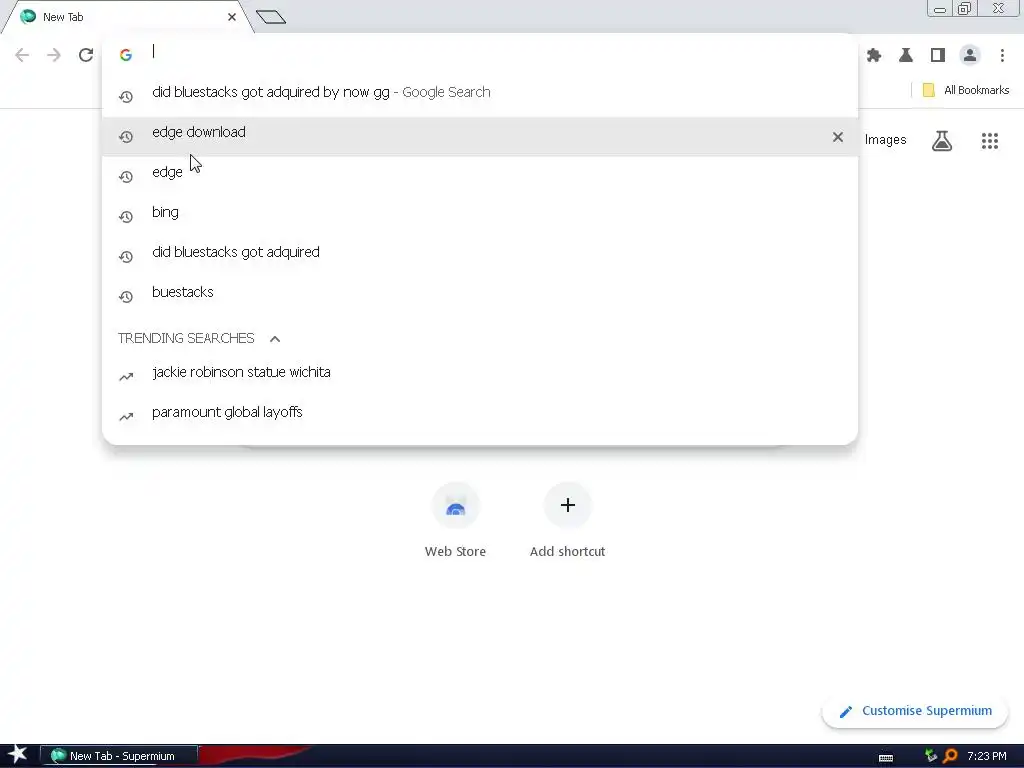The height and width of the screenshot is (768, 1024).
Task: Click the Add shortcut button
Action: click(x=568, y=520)
